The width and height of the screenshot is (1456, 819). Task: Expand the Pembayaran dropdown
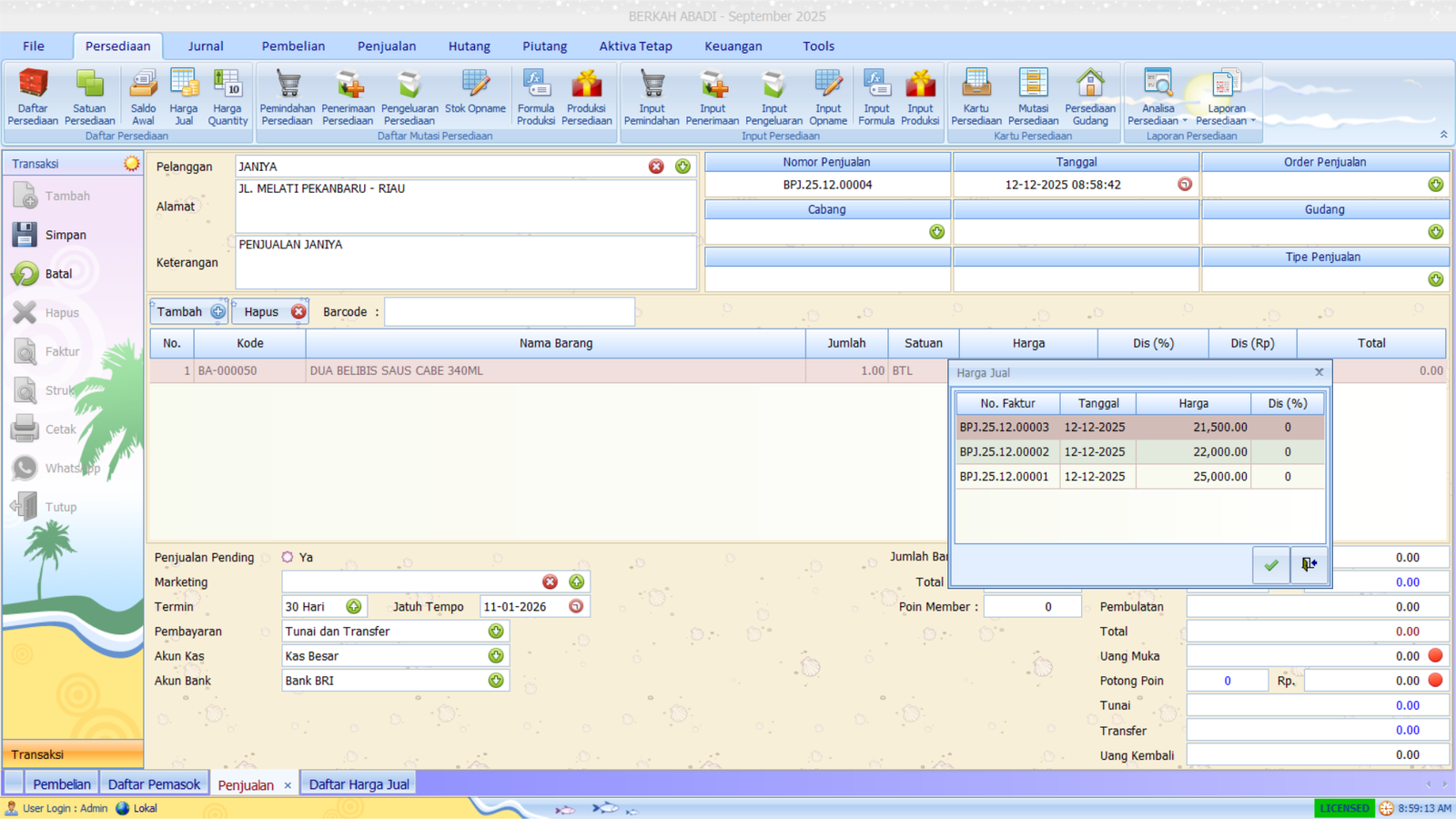[496, 631]
